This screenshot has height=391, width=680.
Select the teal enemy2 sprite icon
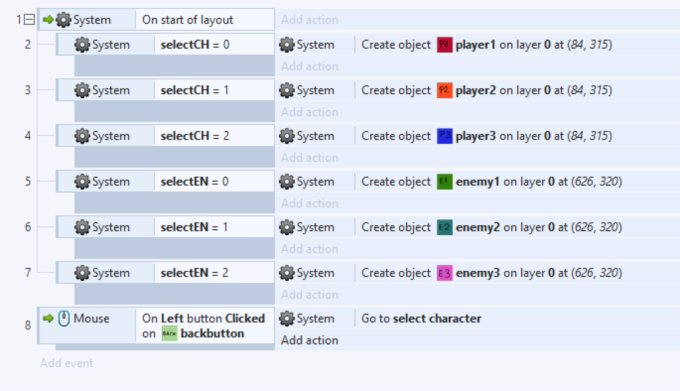point(445,227)
